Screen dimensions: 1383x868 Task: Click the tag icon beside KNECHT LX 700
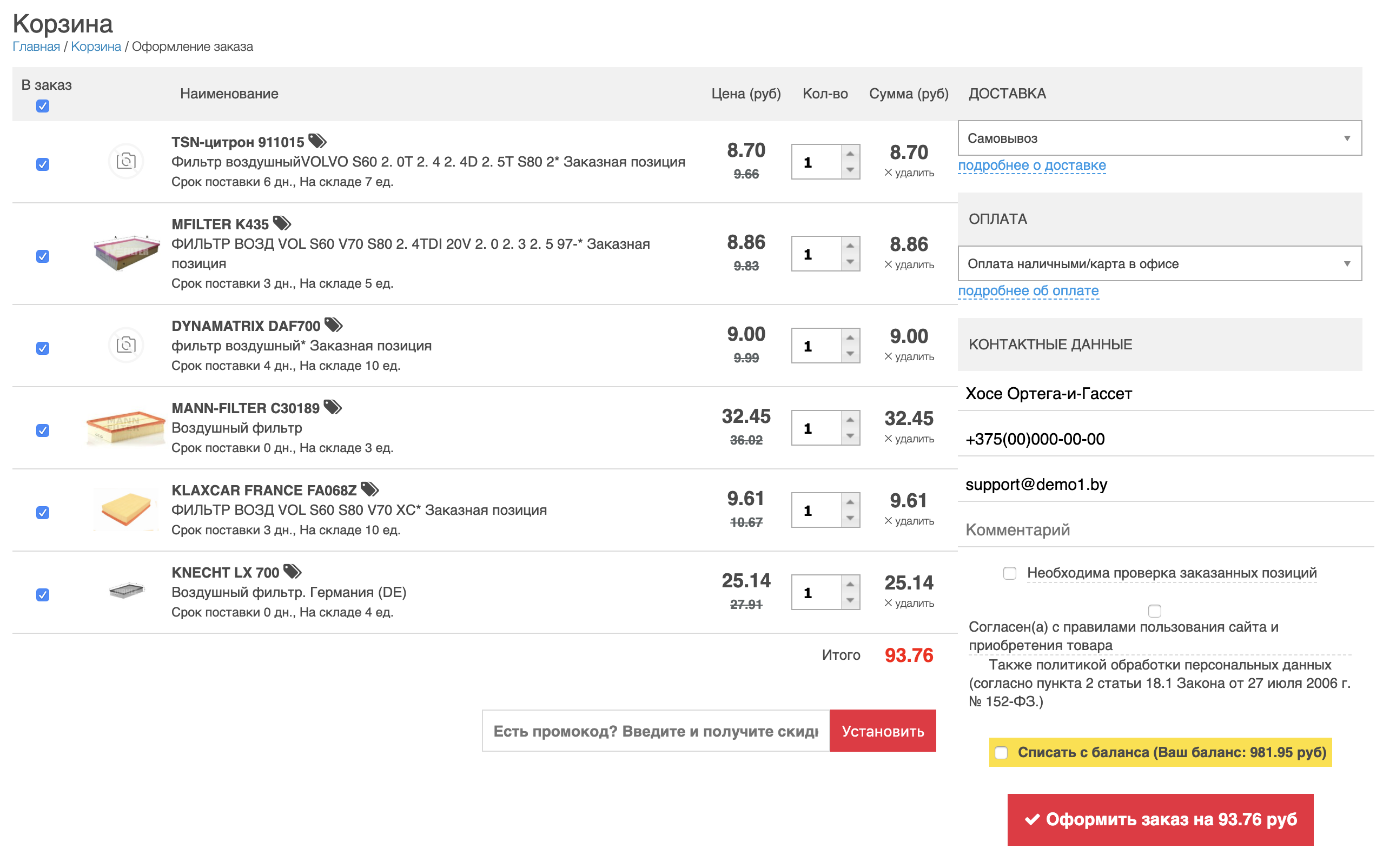tap(292, 571)
